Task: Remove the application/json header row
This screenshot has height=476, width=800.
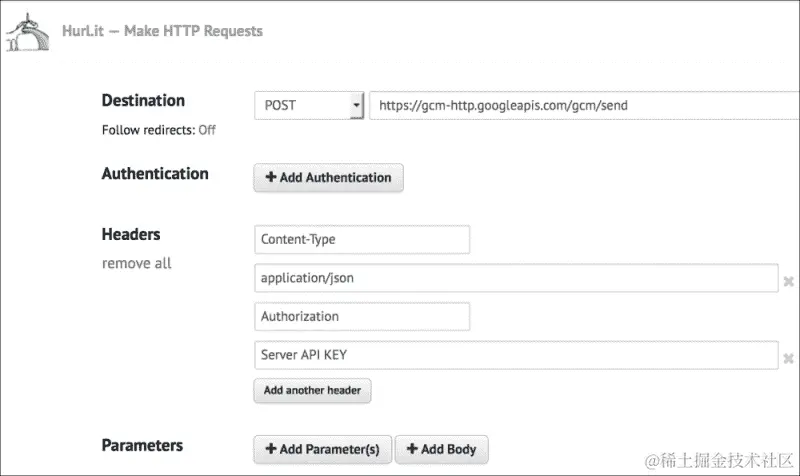Action: click(788, 280)
